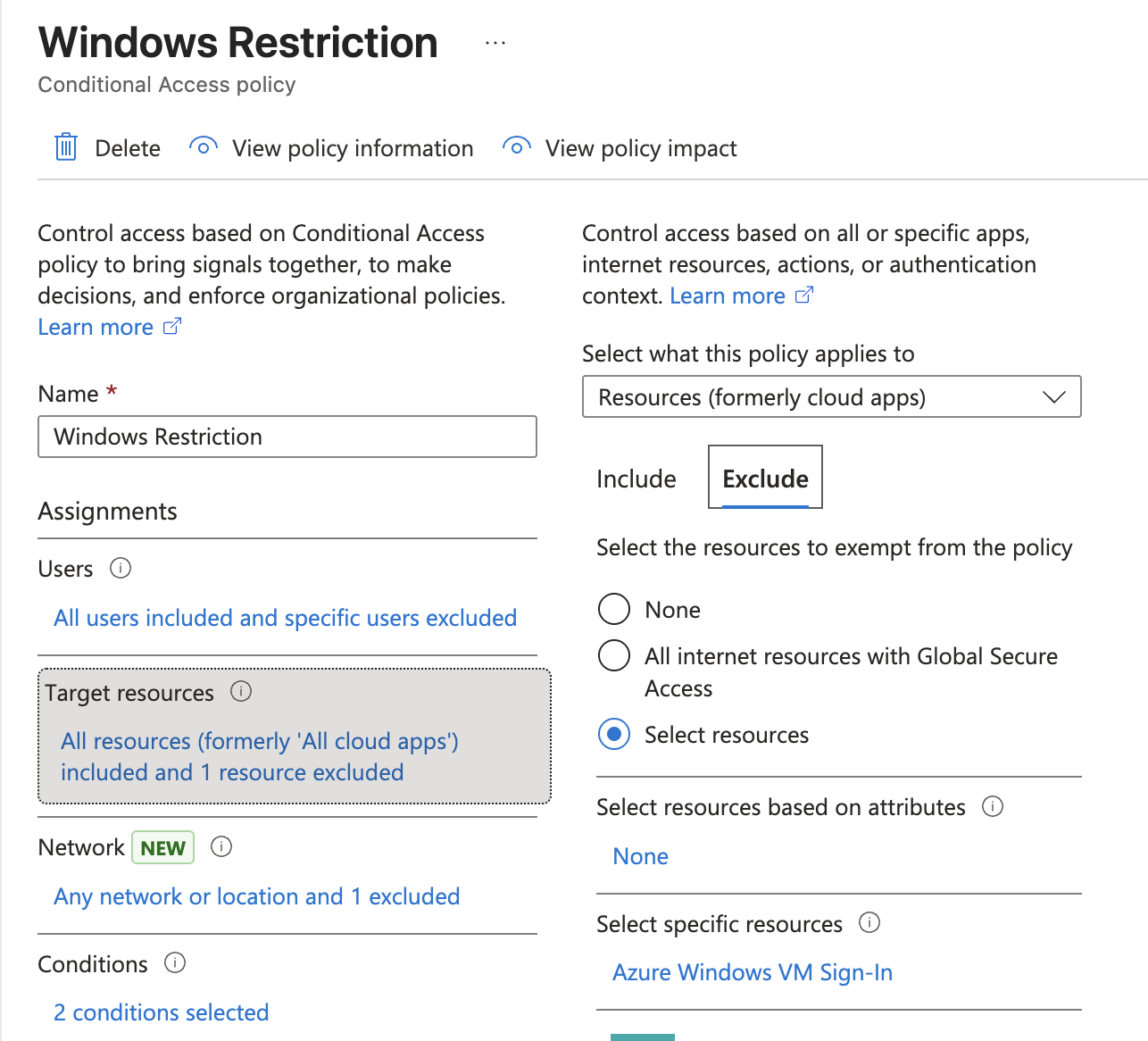Click the eye icon for View policy impact
This screenshot has width=1148, height=1041.
[517, 147]
